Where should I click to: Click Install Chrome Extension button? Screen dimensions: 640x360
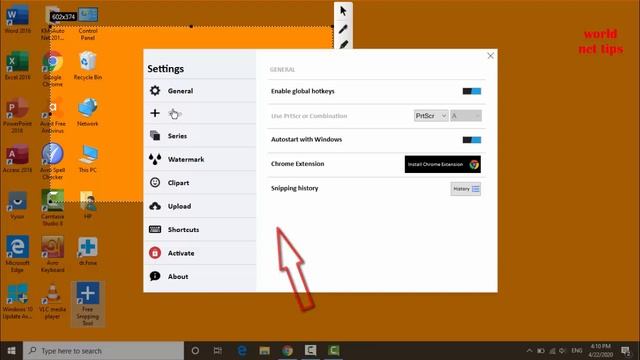coord(442,164)
